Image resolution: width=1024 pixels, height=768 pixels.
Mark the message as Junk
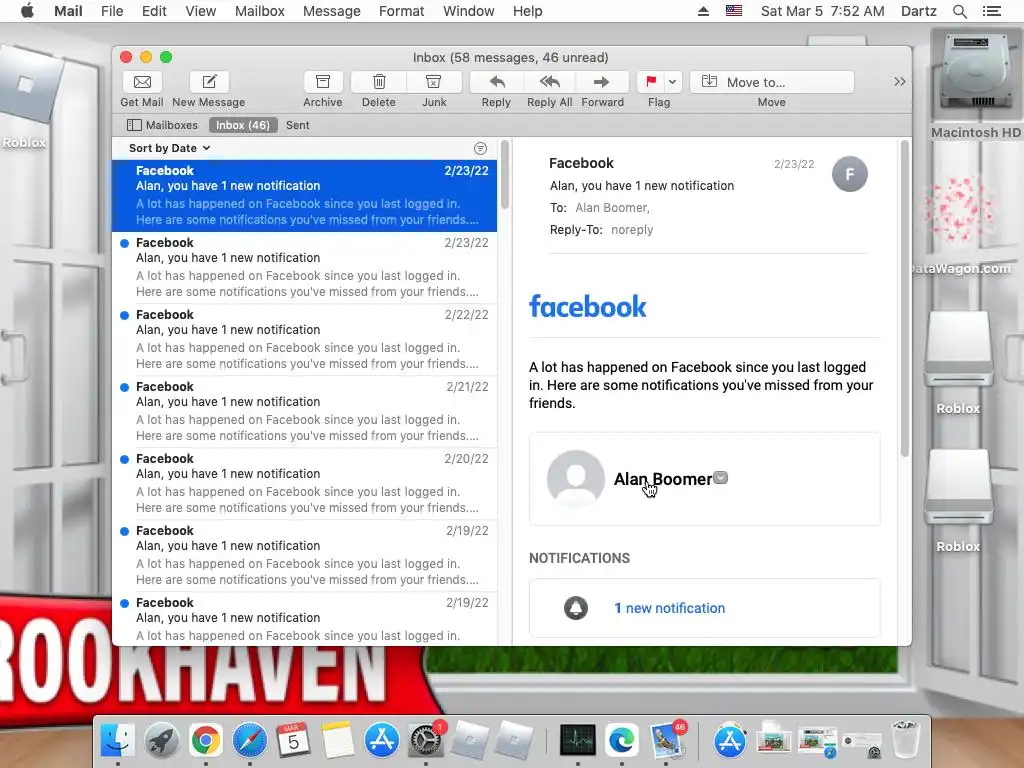coord(434,82)
